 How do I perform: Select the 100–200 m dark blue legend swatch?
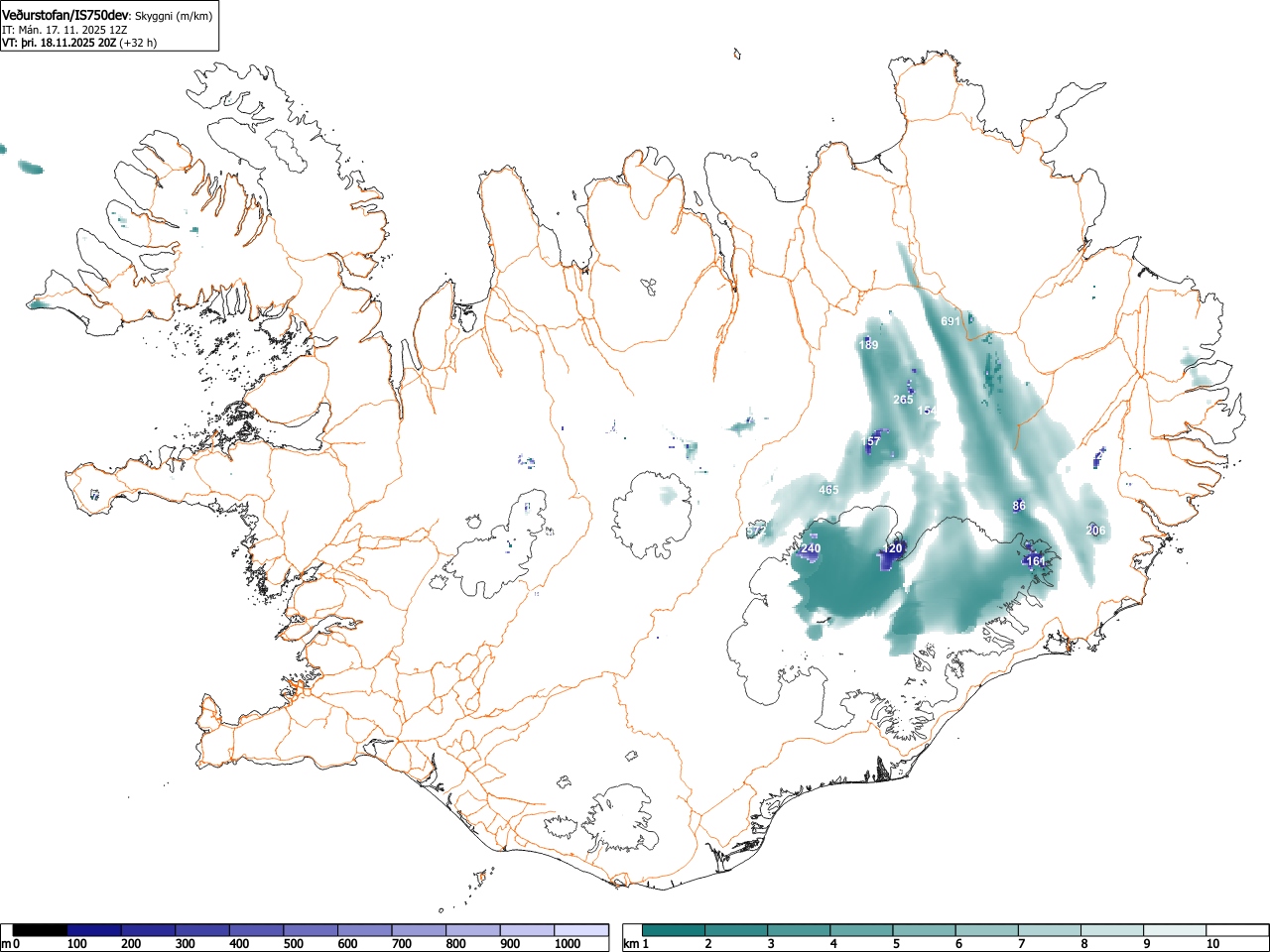click(x=94, y=930)
